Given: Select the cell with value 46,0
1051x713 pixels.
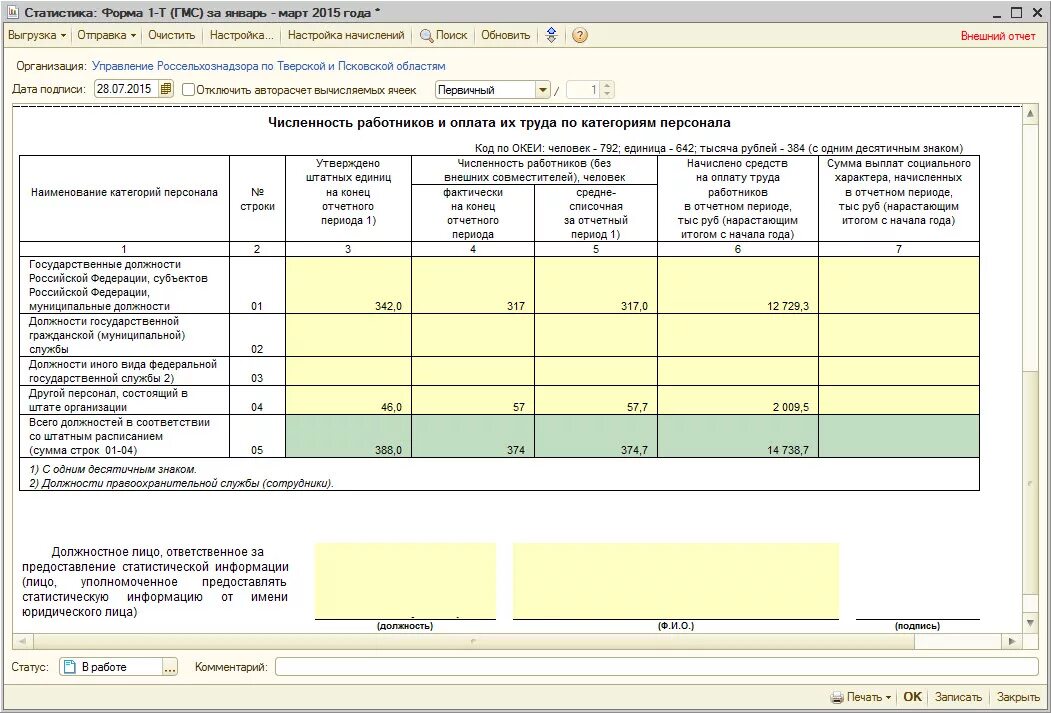Looking at the screenshot, I should coord(349,400).
